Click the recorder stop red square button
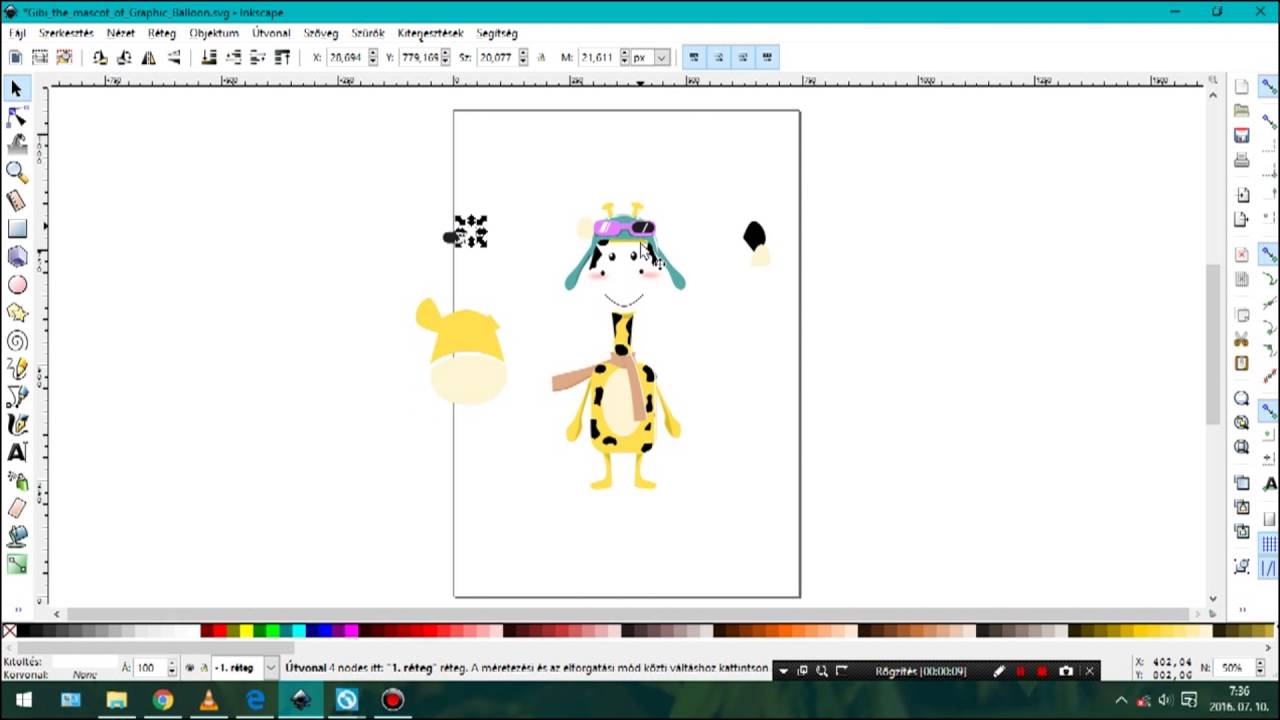 [1042, 671]
